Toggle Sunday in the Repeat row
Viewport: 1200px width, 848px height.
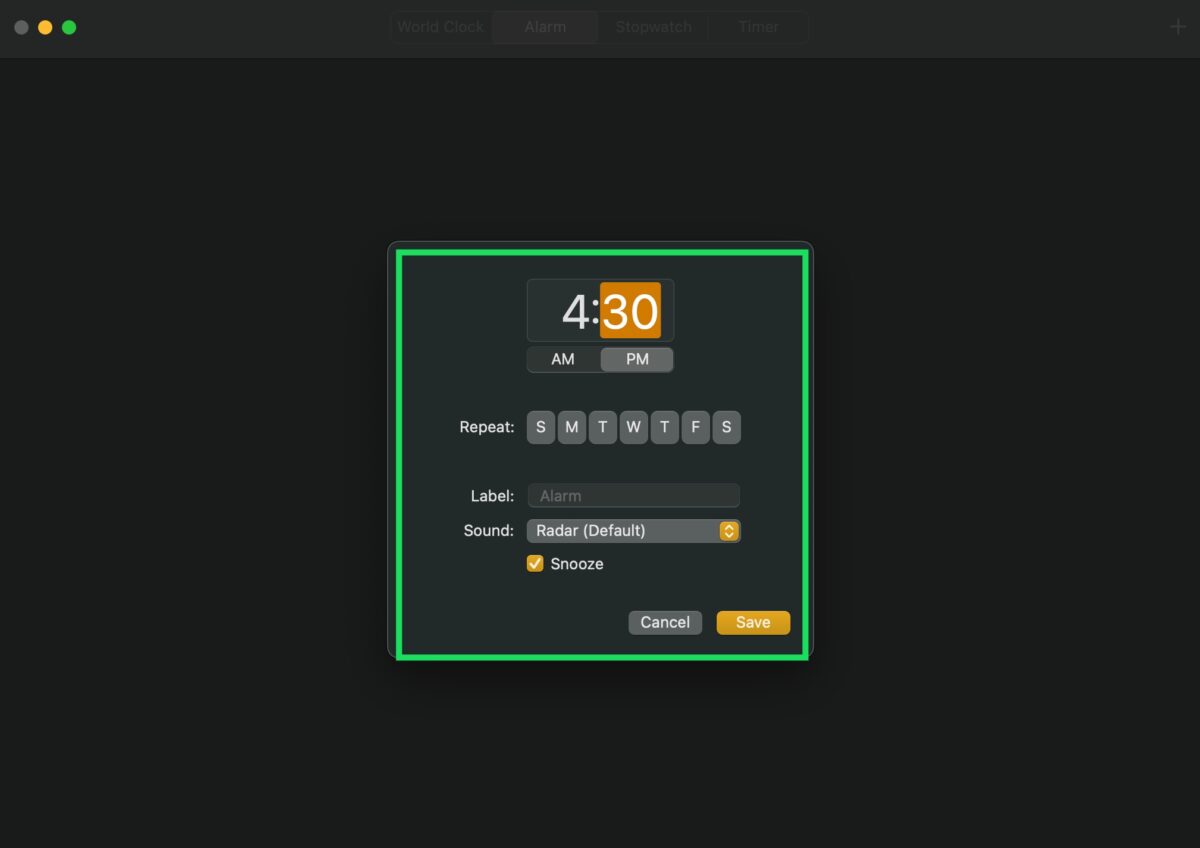(541, 427)
